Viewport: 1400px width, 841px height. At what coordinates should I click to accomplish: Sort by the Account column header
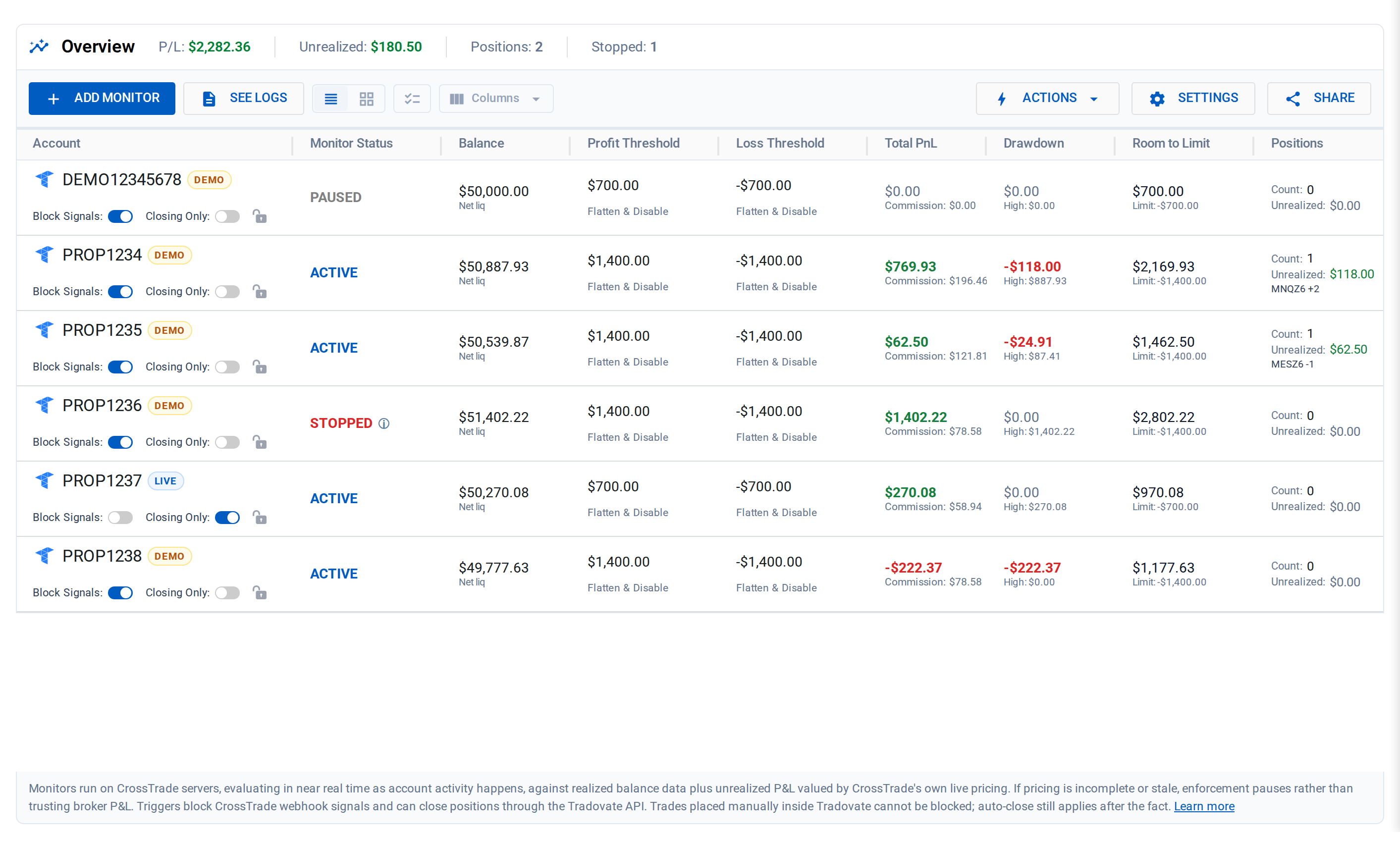(56, 143)
